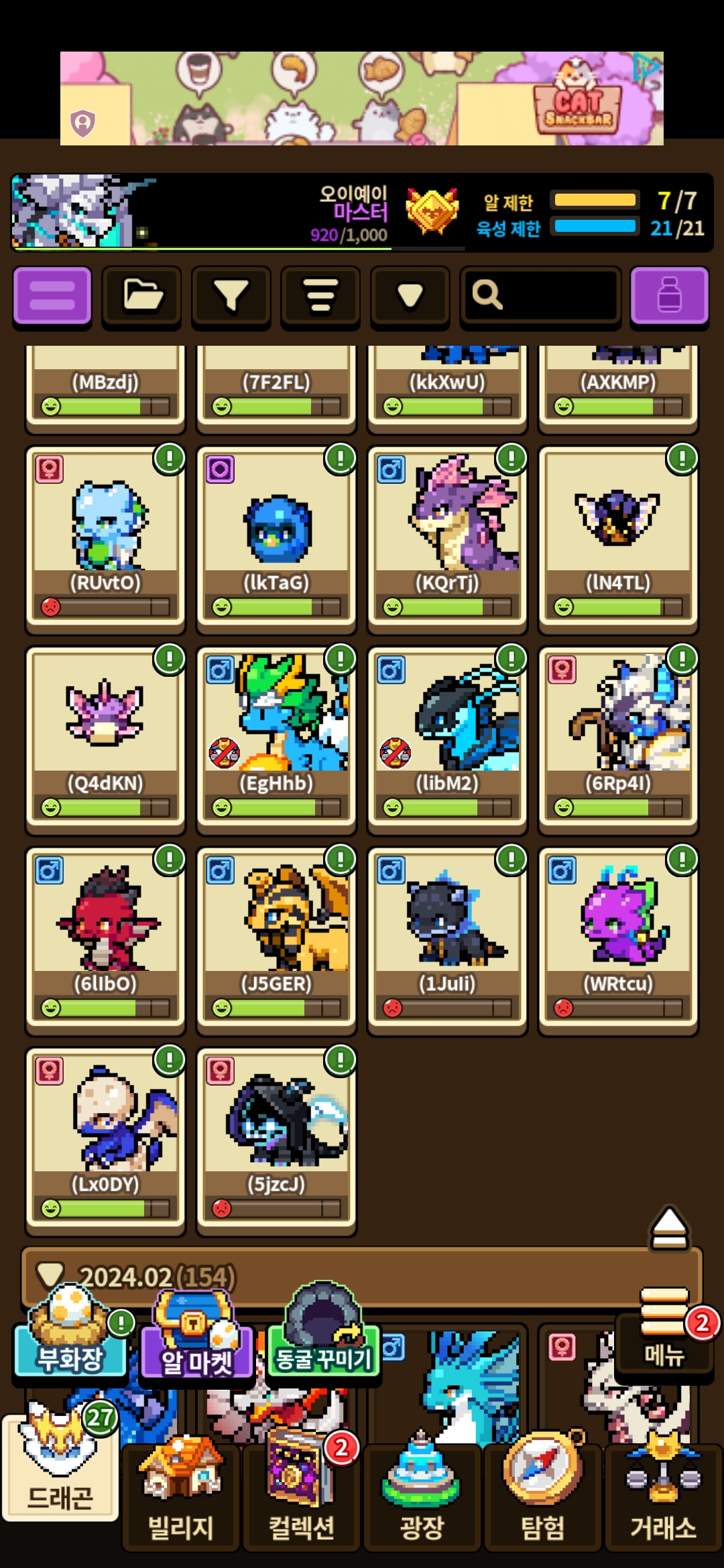This screenshot has width=724, height=1568.
Task: Tap the scroll-to-top arrow icon
Action: coord(670,1228)
